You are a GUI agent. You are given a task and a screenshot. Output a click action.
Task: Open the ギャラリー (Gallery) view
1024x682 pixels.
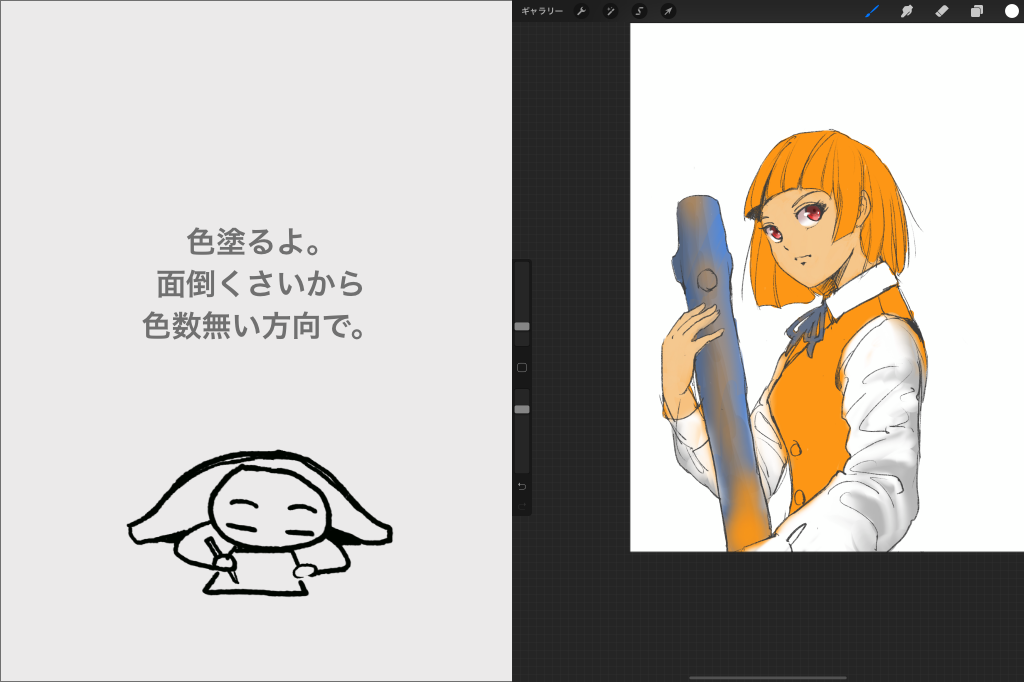(541, 11)
